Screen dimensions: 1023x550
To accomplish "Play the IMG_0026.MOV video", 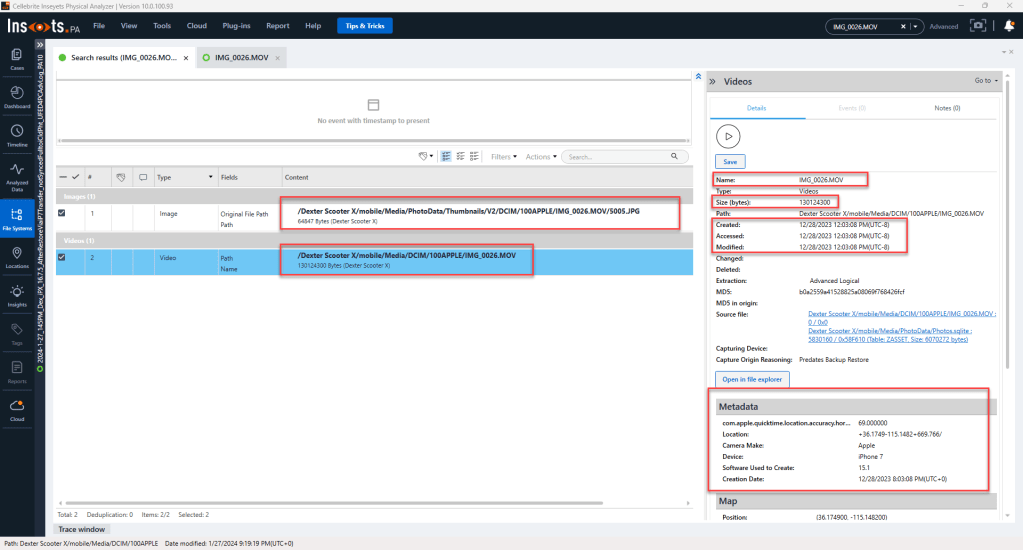I will tap(729, 135).
